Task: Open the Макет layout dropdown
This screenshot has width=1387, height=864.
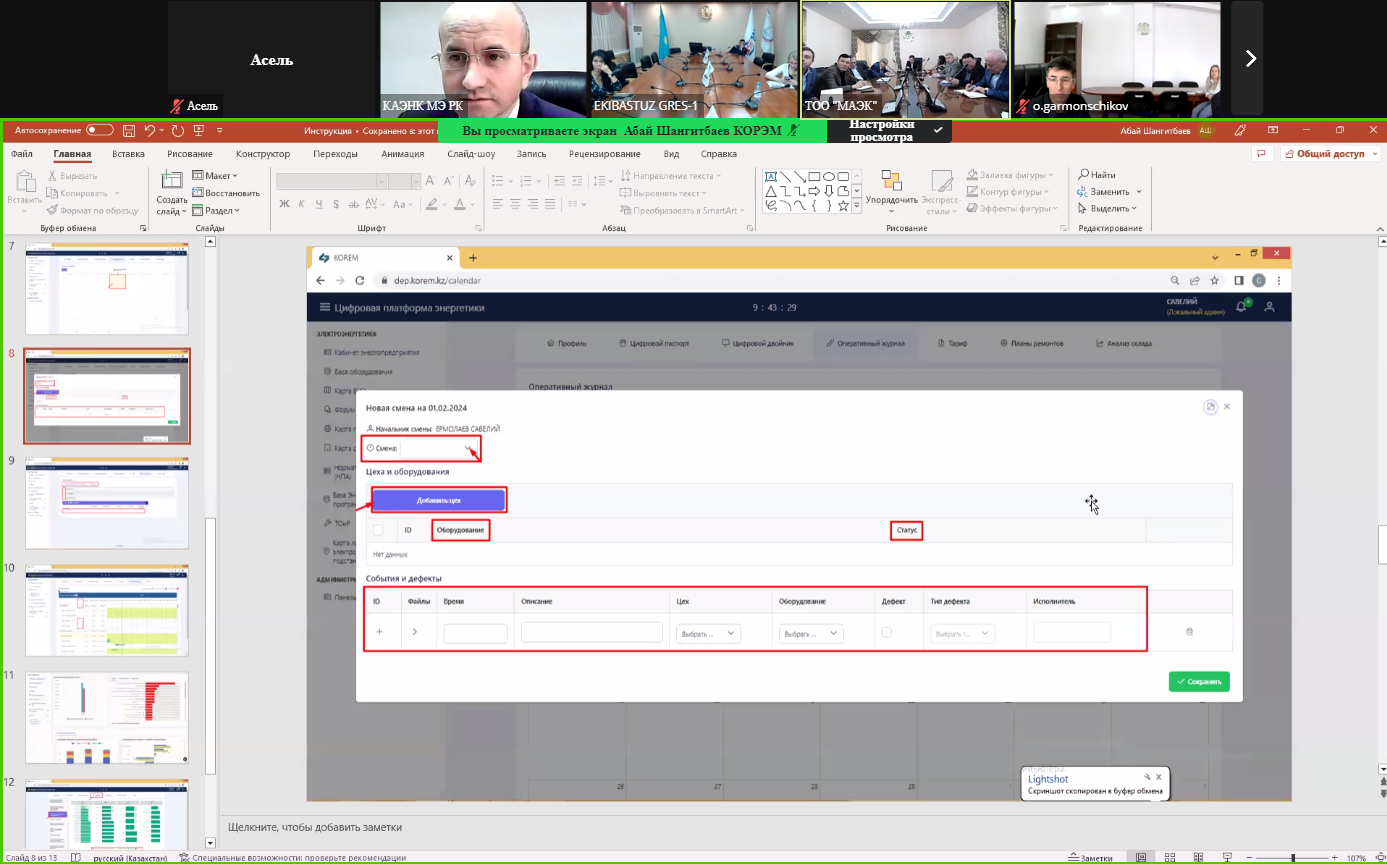Action: 215,176
